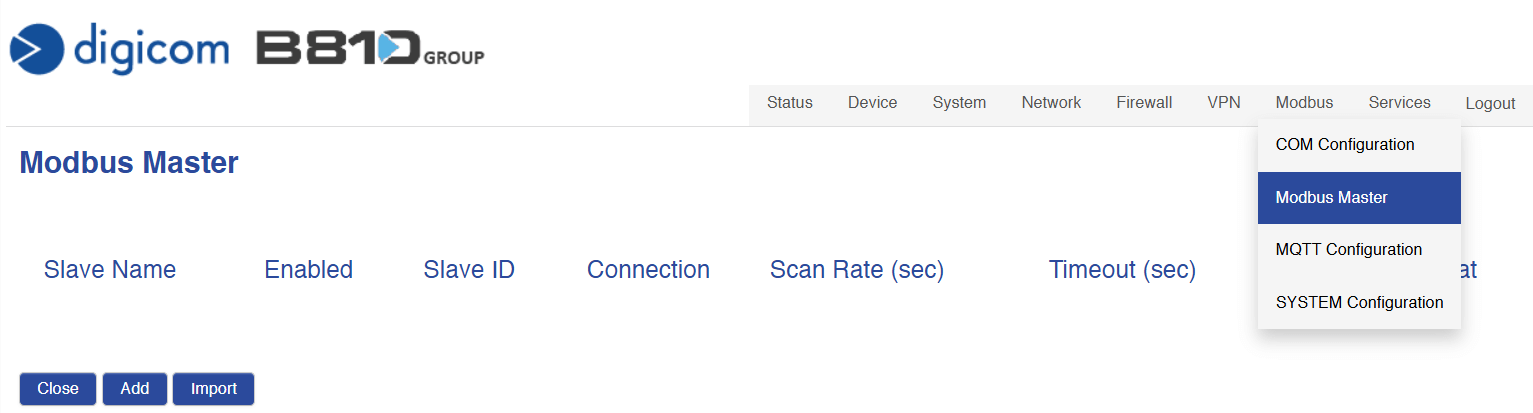Click the Digicom logo

(x=120, y=48)
